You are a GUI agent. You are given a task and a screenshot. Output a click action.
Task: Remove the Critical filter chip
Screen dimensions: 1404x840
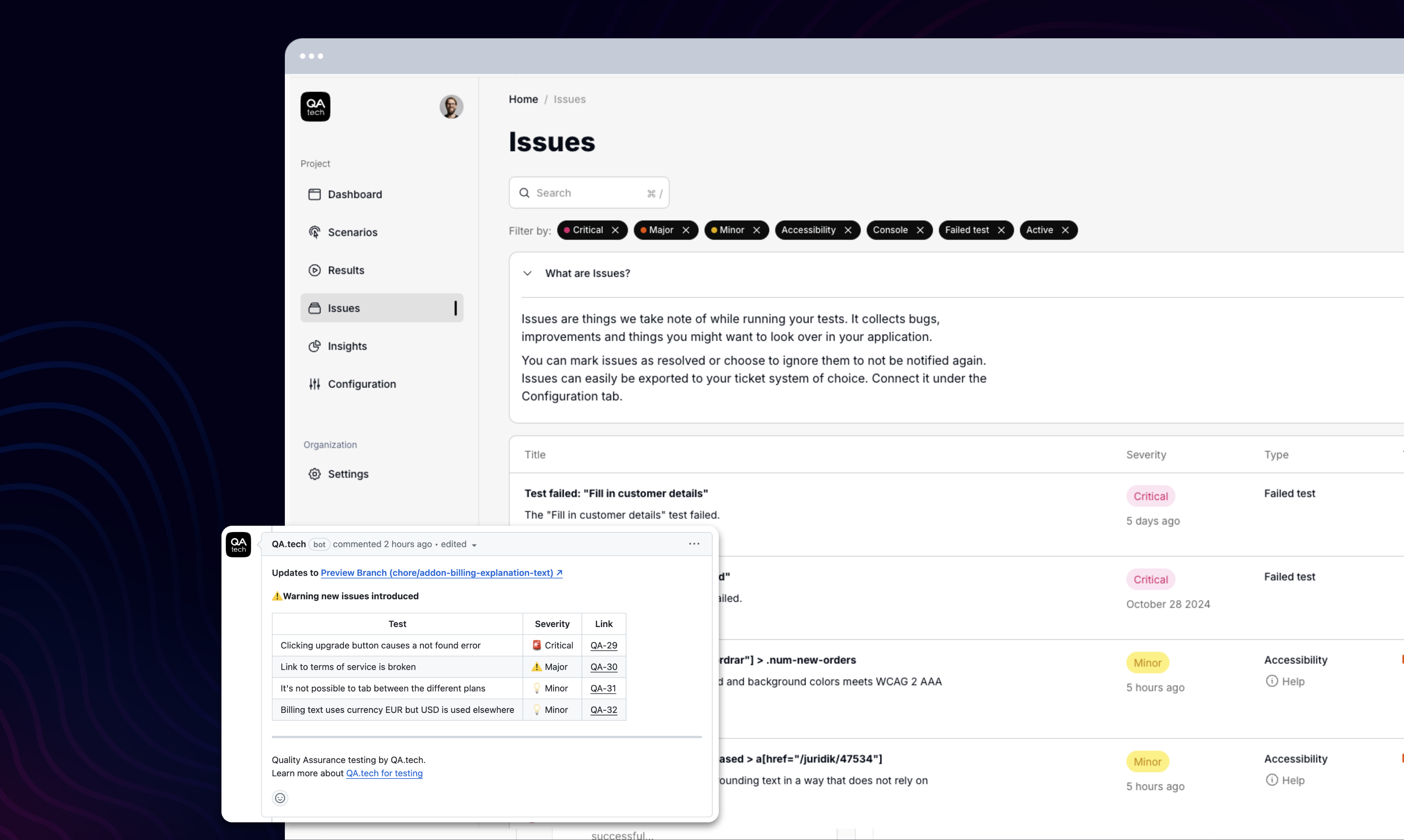615,230
